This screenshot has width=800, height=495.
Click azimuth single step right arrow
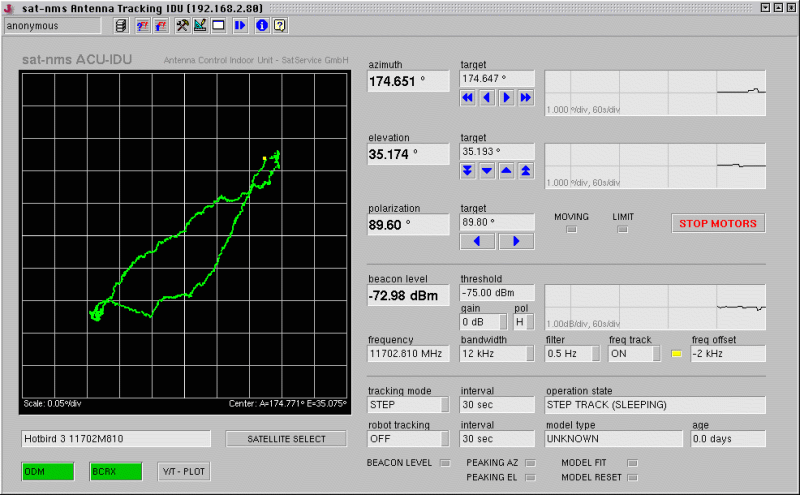(x=507, y=98)
